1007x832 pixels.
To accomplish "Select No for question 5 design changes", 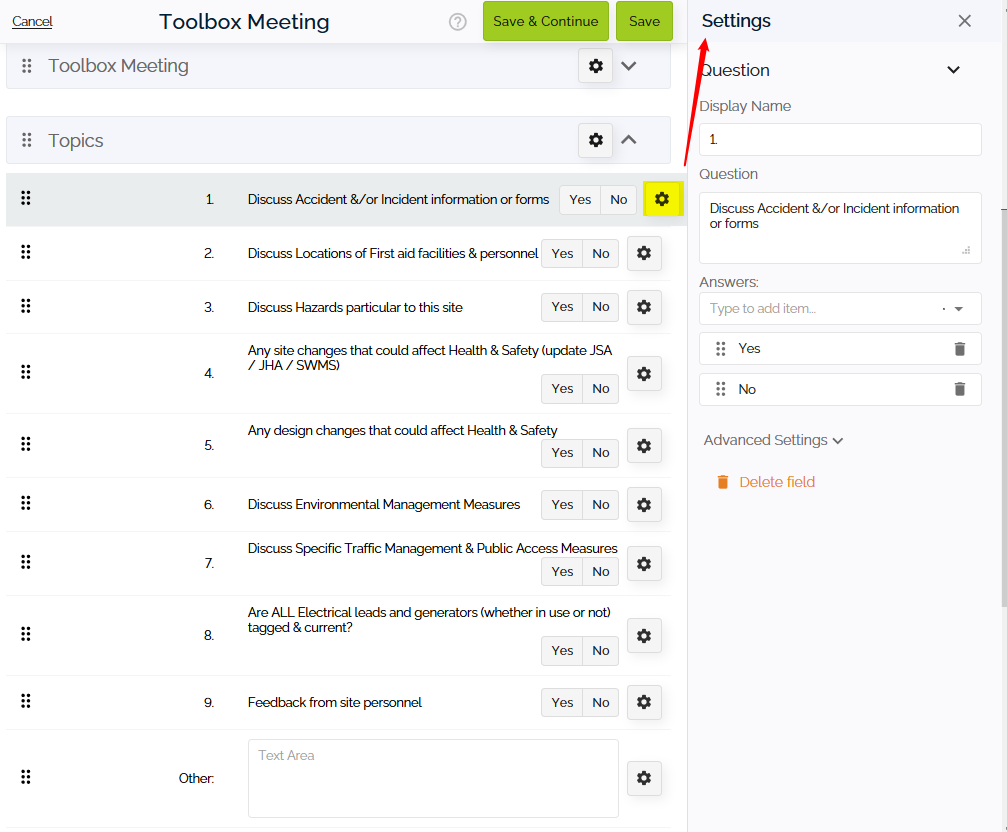I will [x=600, y=453].
